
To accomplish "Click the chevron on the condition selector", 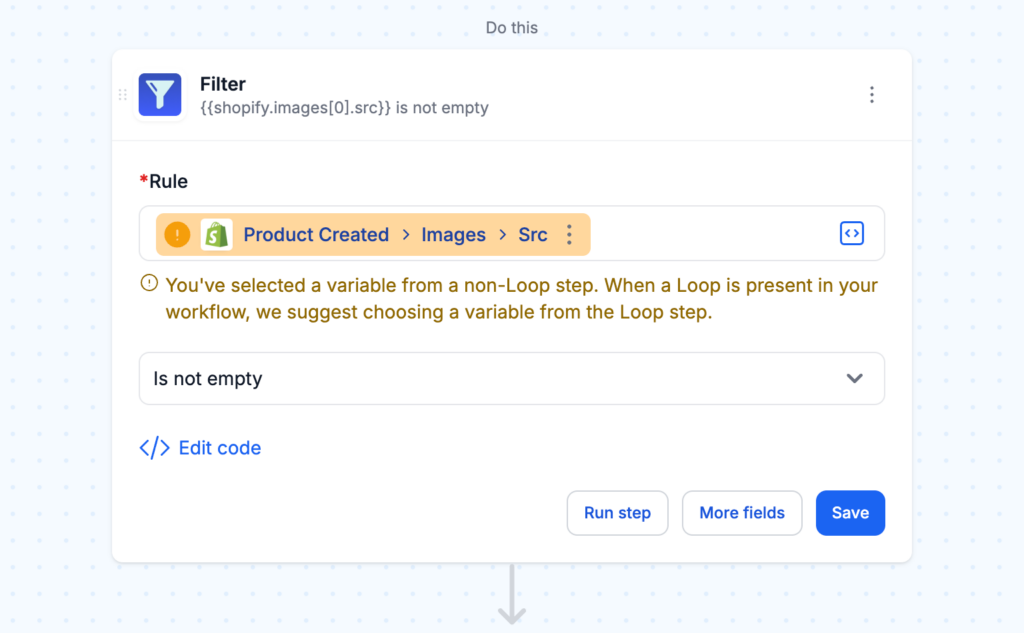I will pyautogui.click(x=855, y=378).
